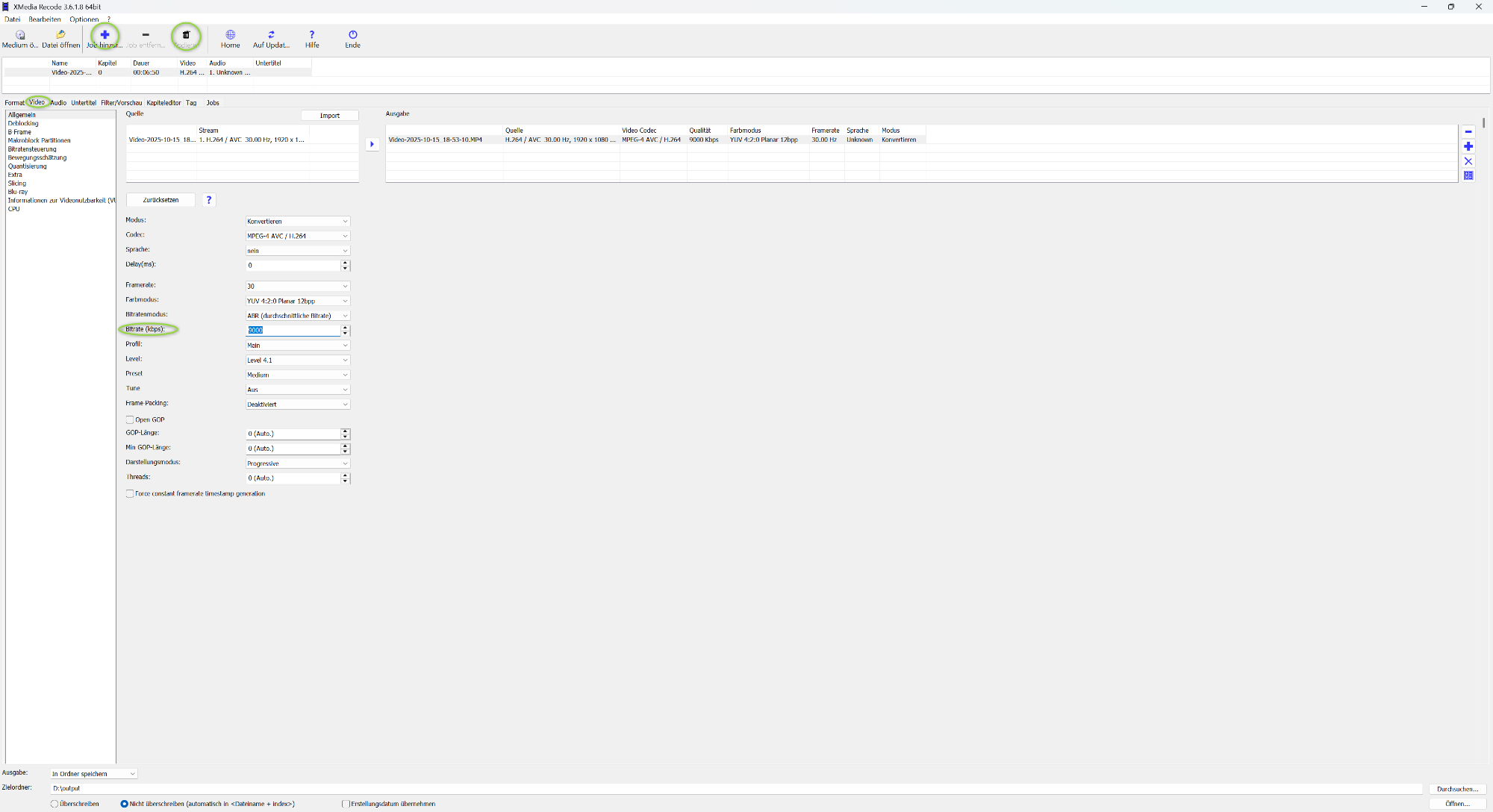1493x812 pixels.
Task: Increase the Bitrate value with up arrow
Action: pos(345,327)
